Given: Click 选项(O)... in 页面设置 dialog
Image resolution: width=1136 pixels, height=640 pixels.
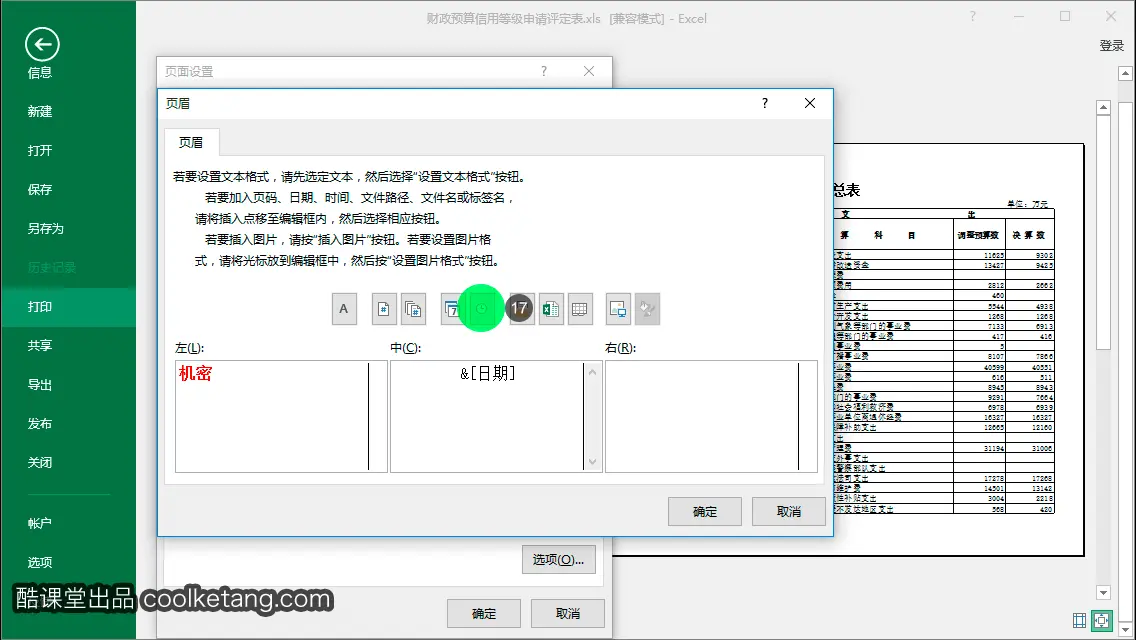Looking at the screenshot, I should point(559,560).
